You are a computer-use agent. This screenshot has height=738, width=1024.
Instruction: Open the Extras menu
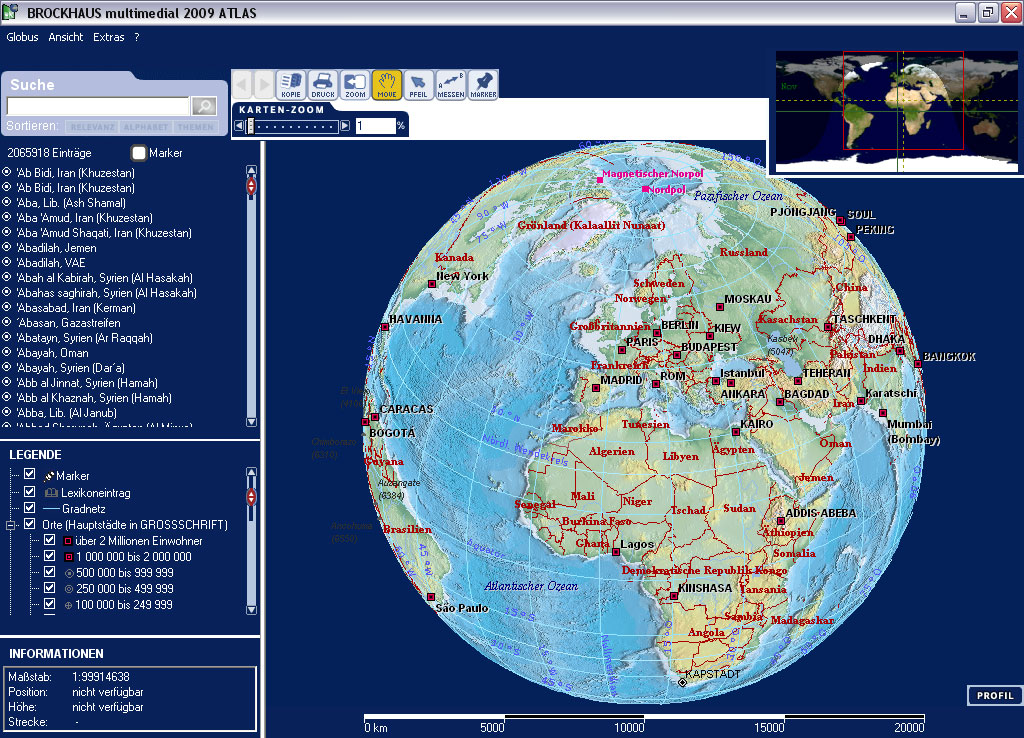[108, 37]
